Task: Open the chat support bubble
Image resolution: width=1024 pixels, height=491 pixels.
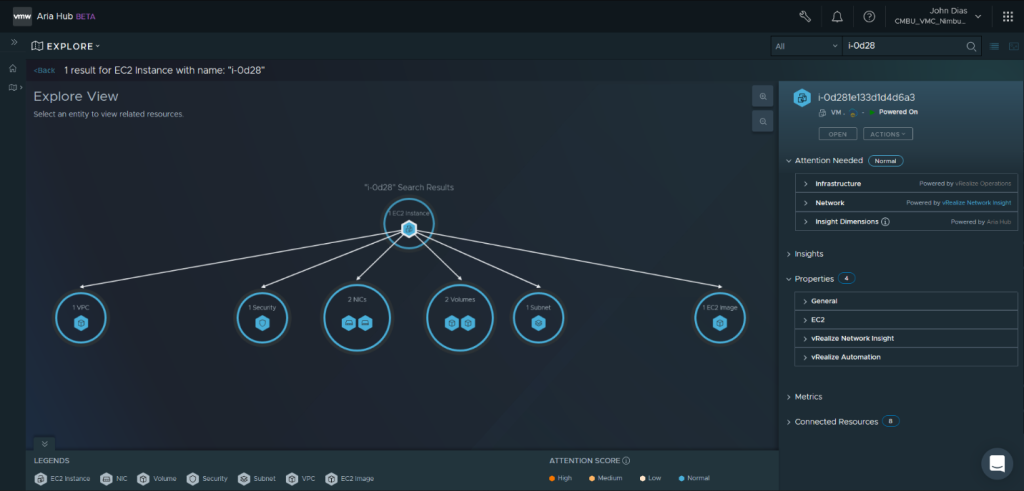Action: point(997,464)
